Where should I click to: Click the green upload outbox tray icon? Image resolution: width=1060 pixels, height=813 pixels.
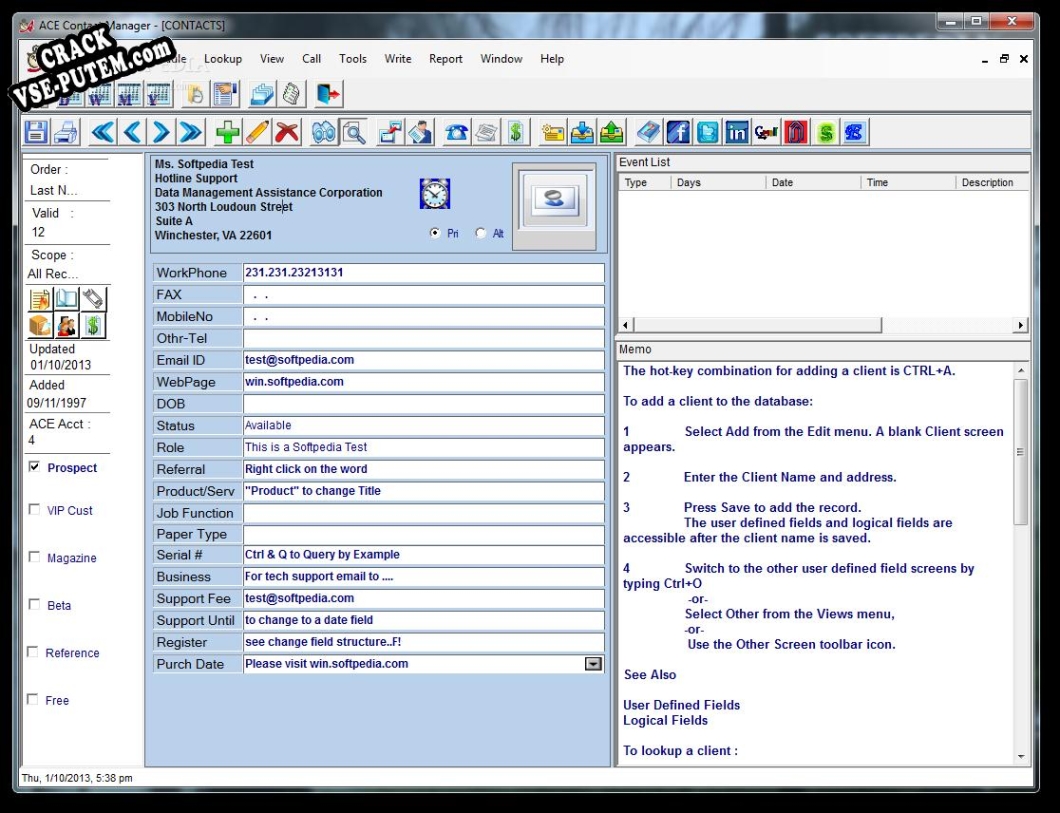click(x=611, y=132)
